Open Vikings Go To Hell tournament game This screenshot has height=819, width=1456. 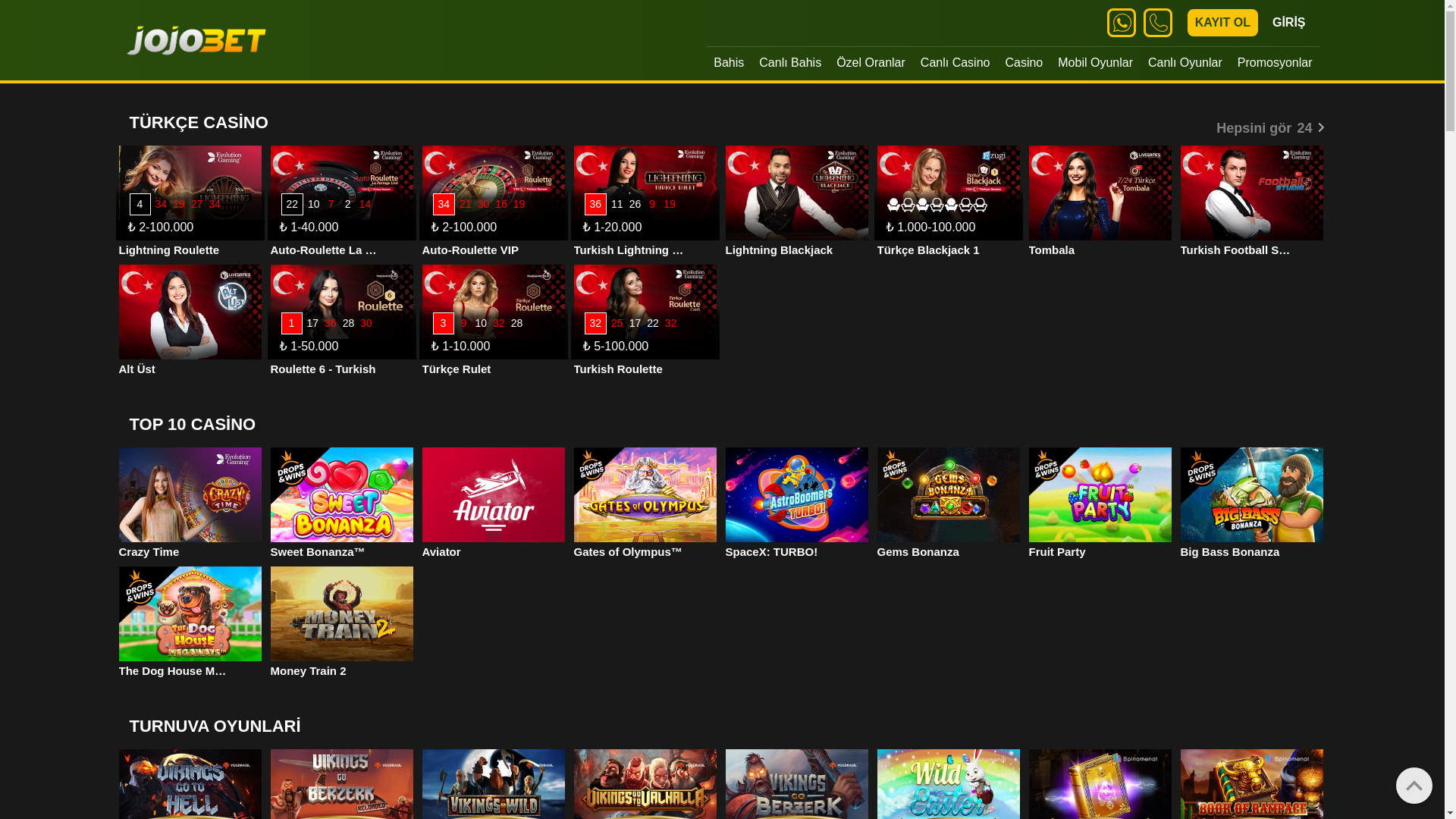(190, 784)
